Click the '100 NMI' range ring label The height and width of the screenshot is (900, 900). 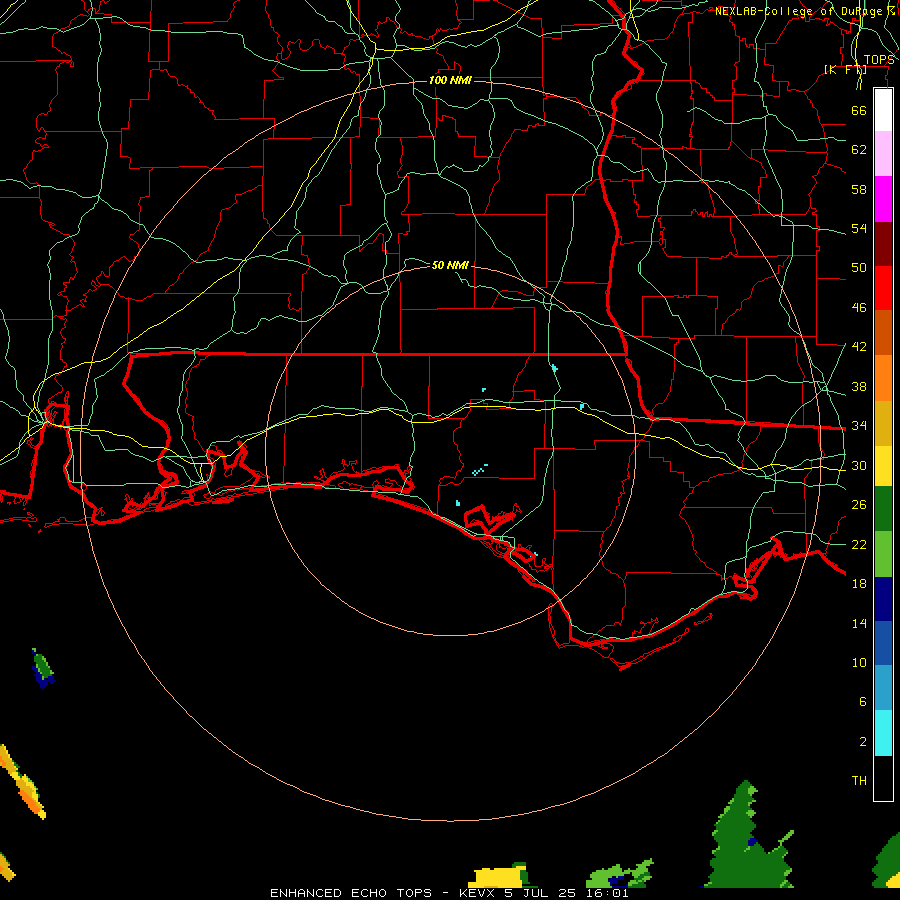point(450,80)
